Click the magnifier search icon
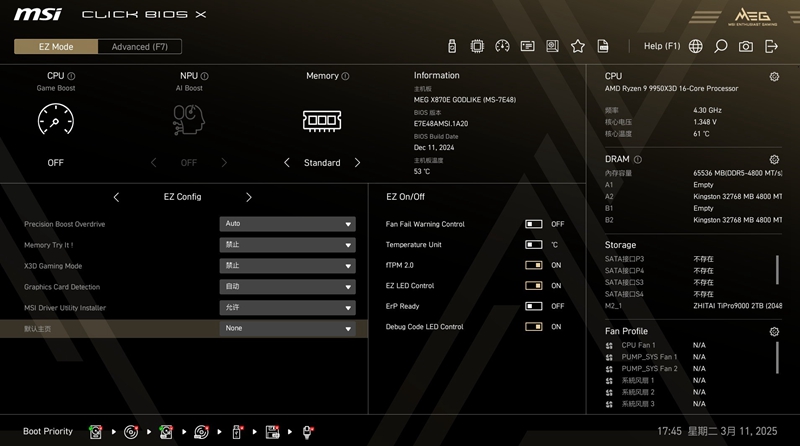Image resolution: width=800 pixels, height=446 pixels. 720,46
